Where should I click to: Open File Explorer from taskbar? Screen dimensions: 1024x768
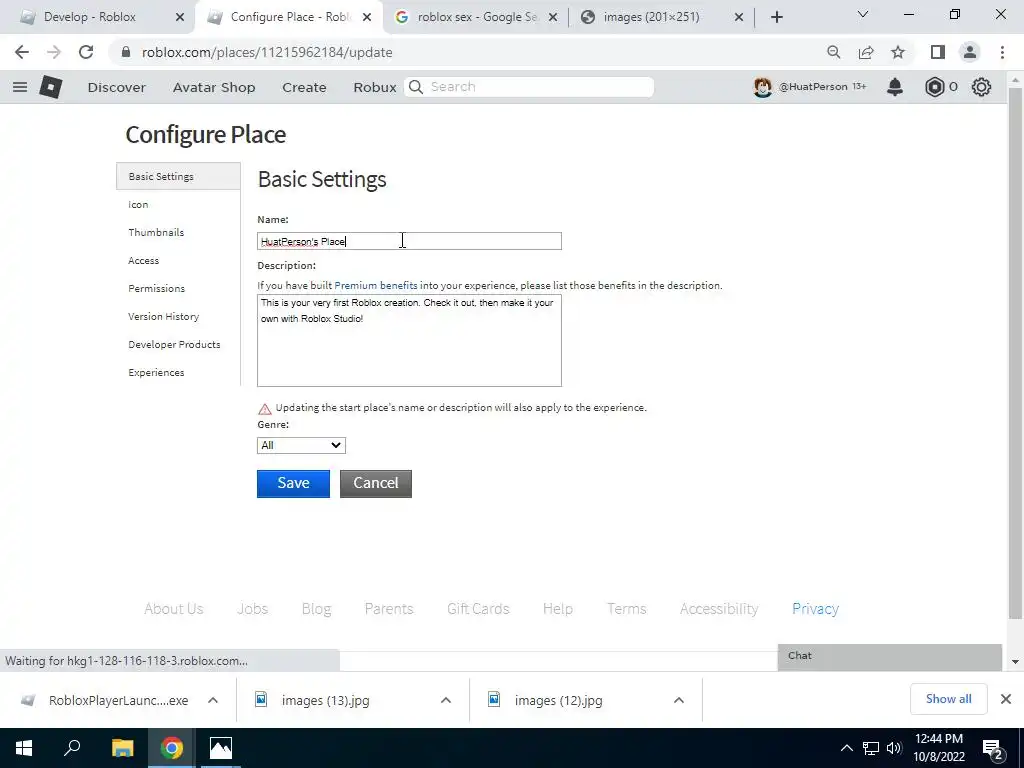tap(122, 748)
